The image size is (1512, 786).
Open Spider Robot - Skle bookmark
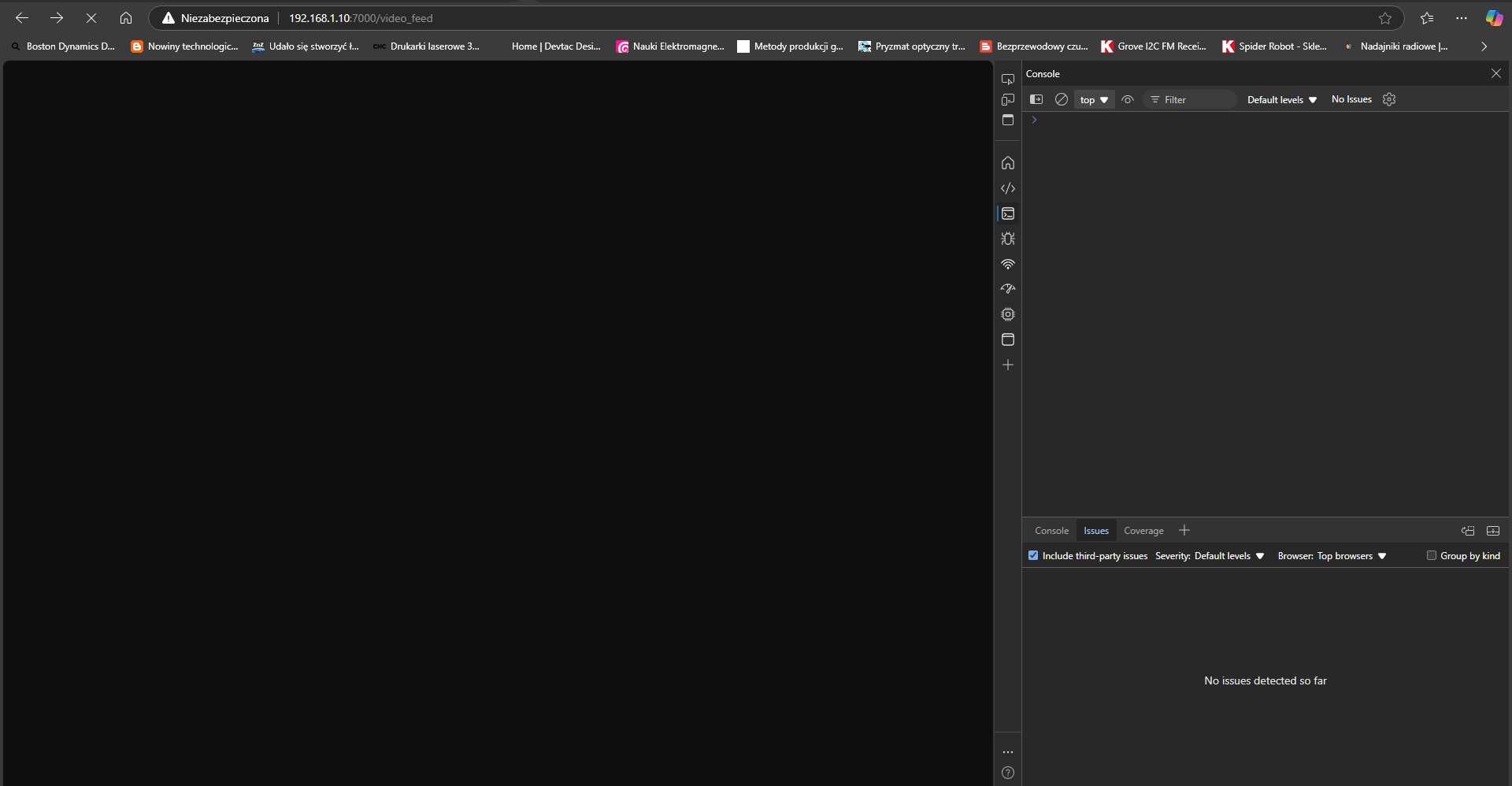(1275, 46)
